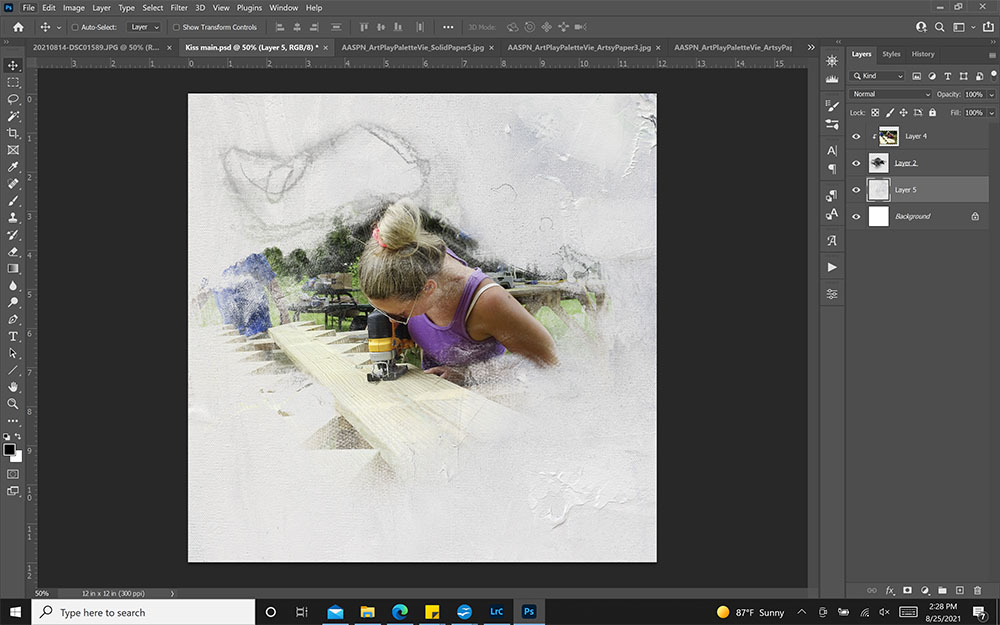Open Microsoft Edge from the taskbar
This screenshot has width=1000, height=625.
(x=400, y=612)
